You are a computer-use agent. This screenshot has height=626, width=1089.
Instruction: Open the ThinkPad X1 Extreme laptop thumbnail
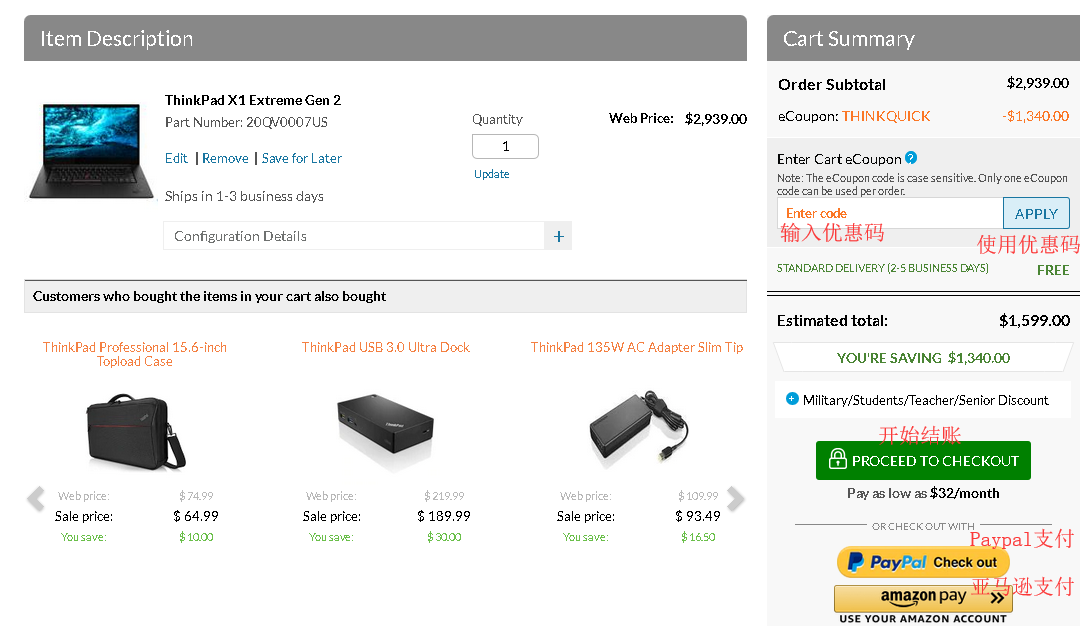[84, 148]
